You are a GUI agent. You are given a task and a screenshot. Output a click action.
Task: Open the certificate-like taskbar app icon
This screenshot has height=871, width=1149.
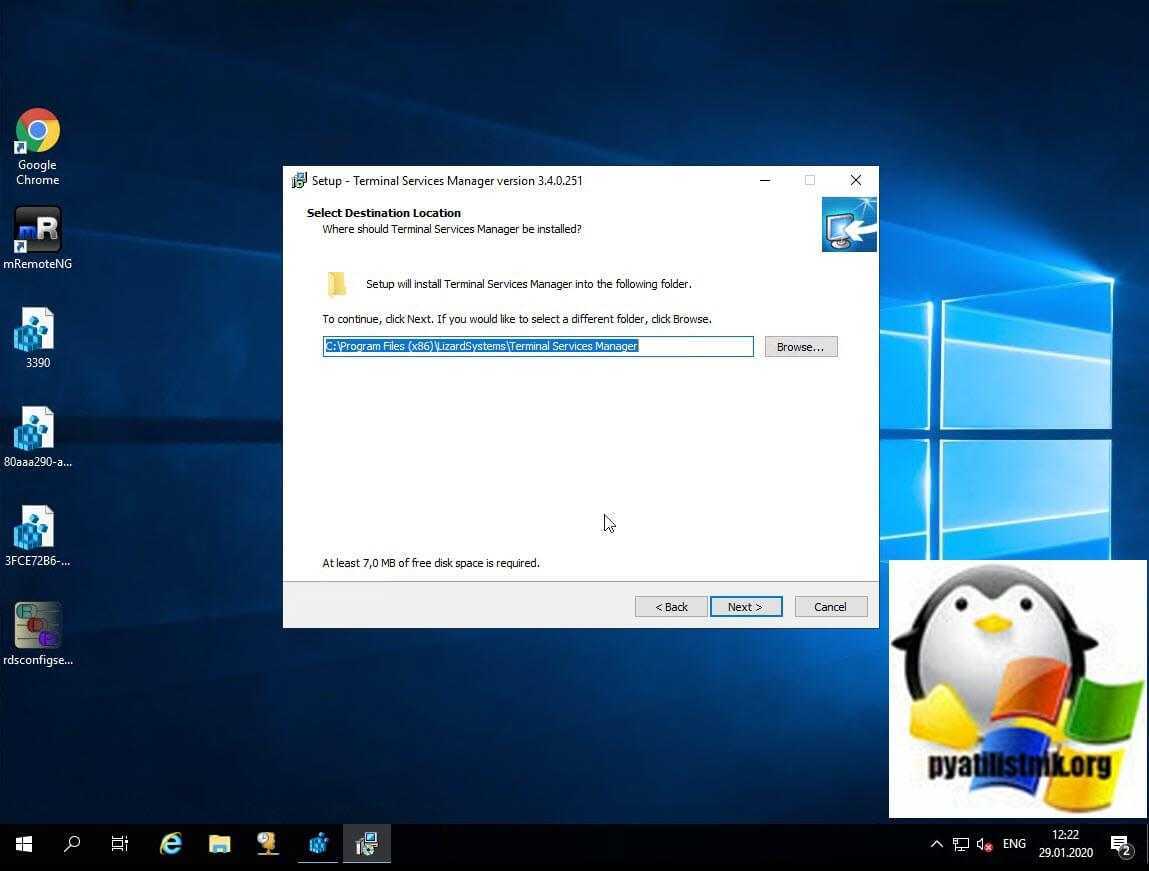tap(267, 844)
